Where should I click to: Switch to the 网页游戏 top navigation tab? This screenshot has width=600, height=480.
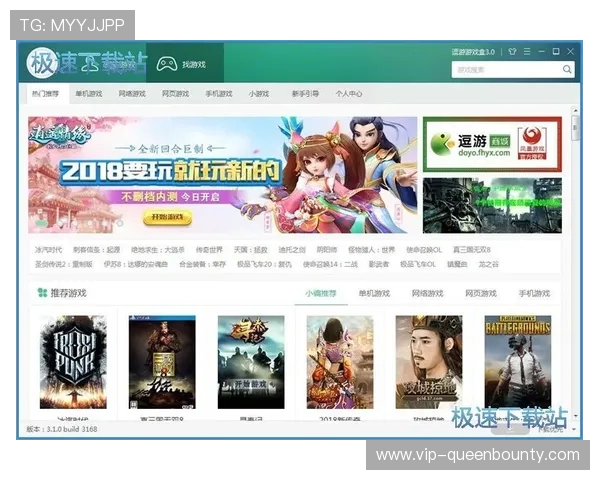(175, 94)
